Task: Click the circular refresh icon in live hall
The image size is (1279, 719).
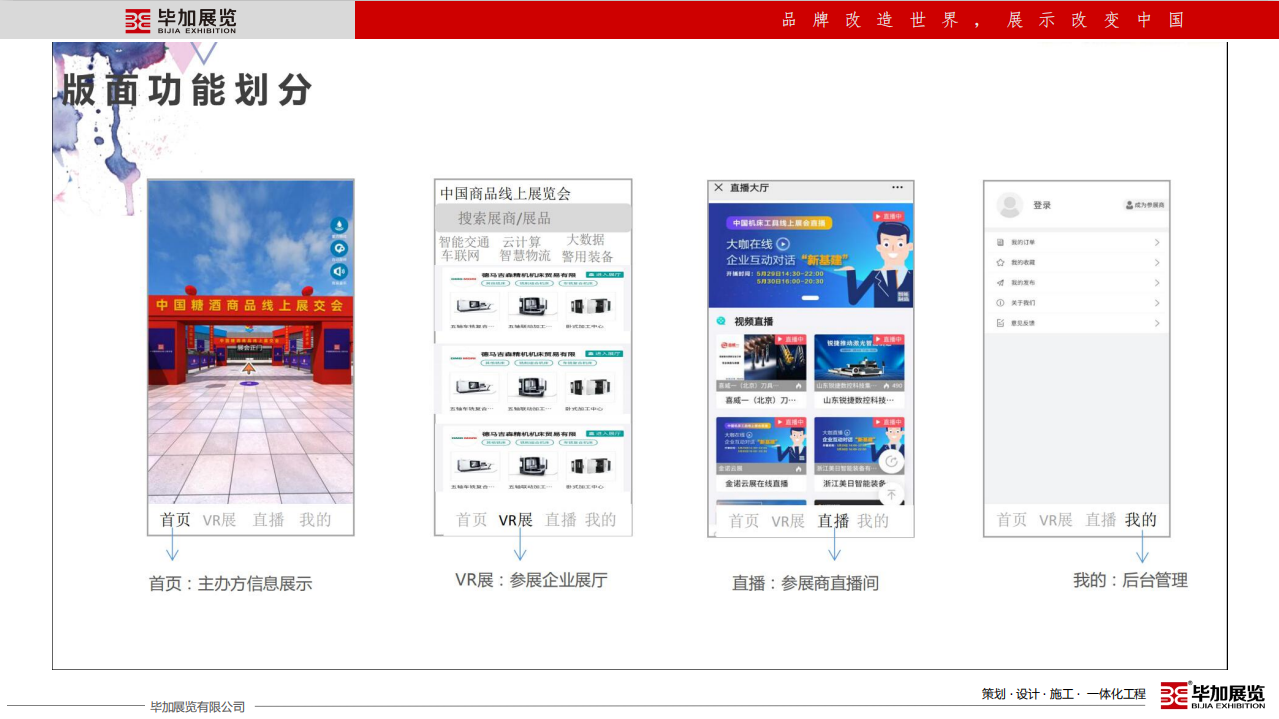Action: click(891, 461)
